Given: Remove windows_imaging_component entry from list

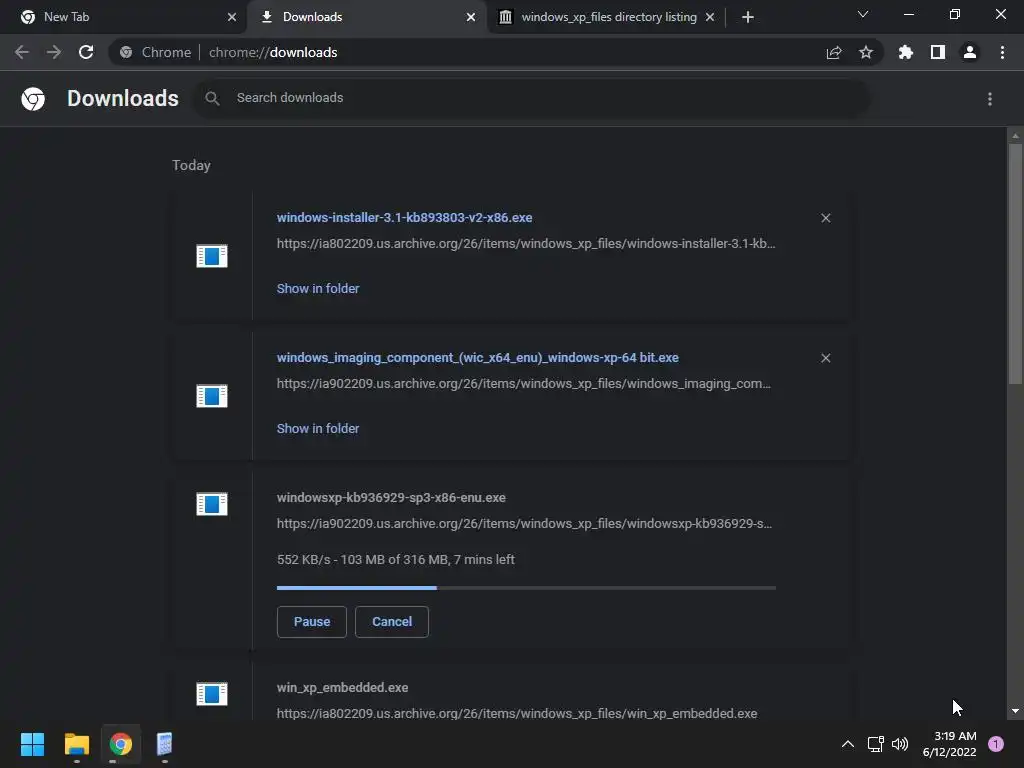Looking at the screenshot, I should pos(825,359).
